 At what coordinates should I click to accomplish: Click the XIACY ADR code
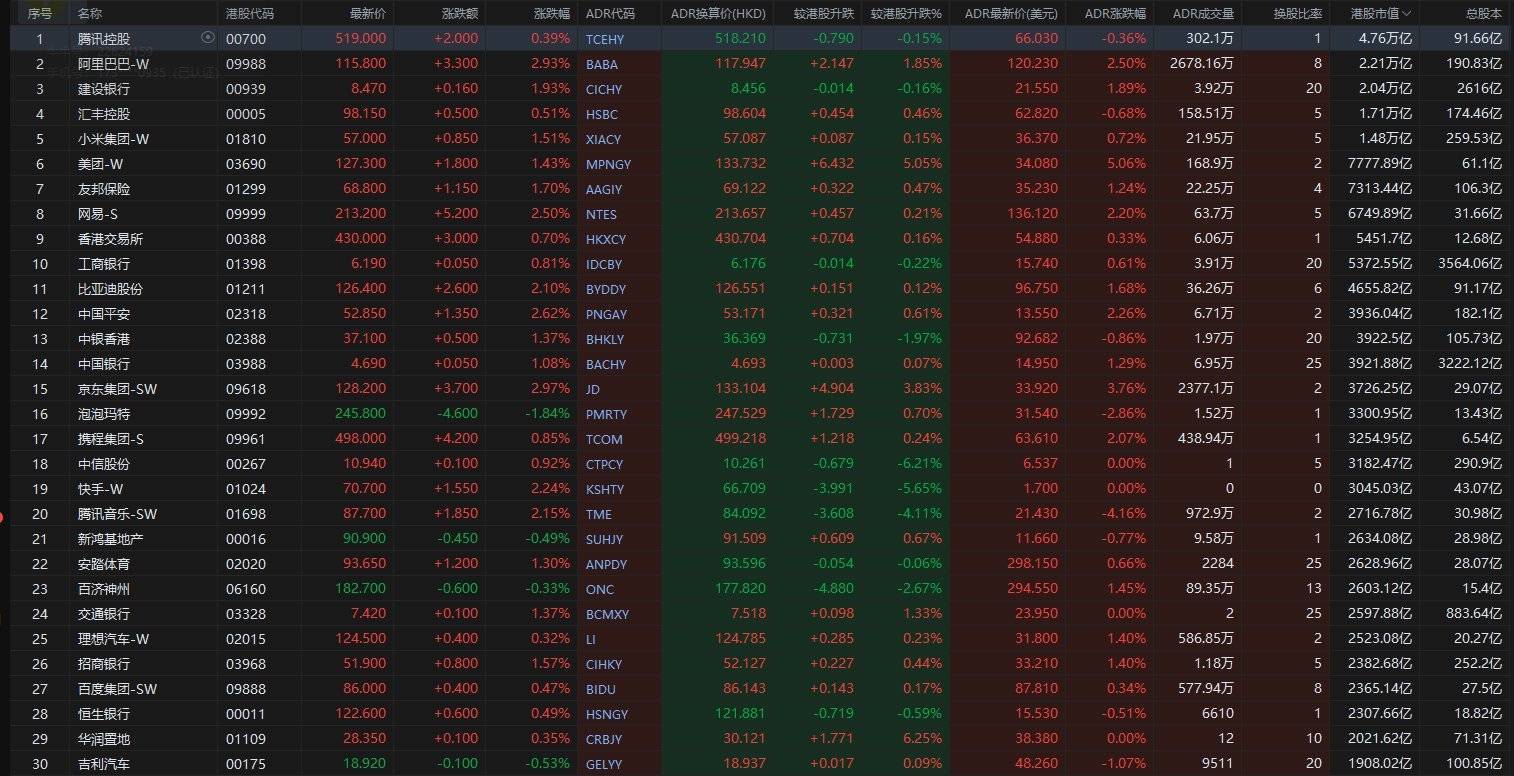click(x=603, y=139)
